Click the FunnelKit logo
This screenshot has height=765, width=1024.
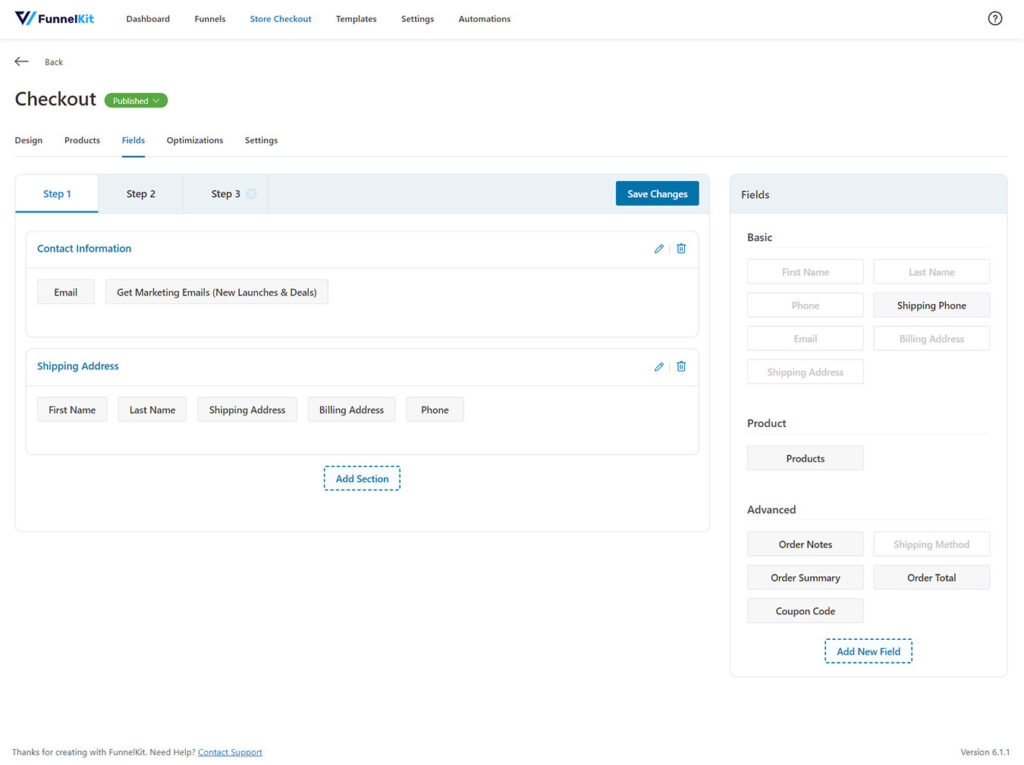54,18
